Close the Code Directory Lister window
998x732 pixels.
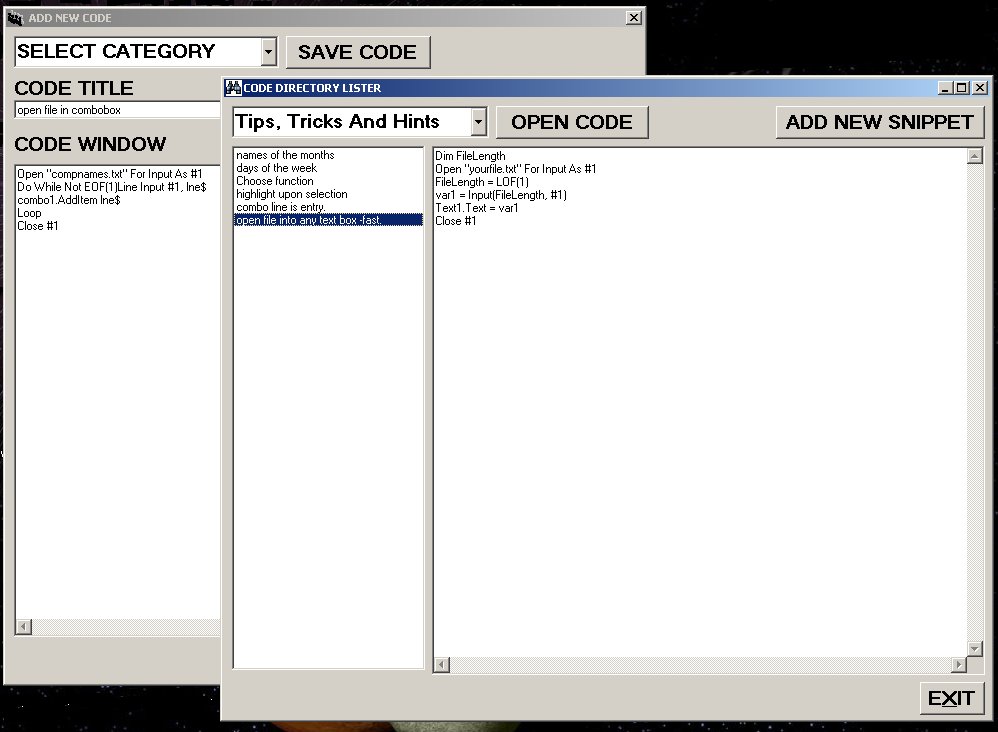980,88
